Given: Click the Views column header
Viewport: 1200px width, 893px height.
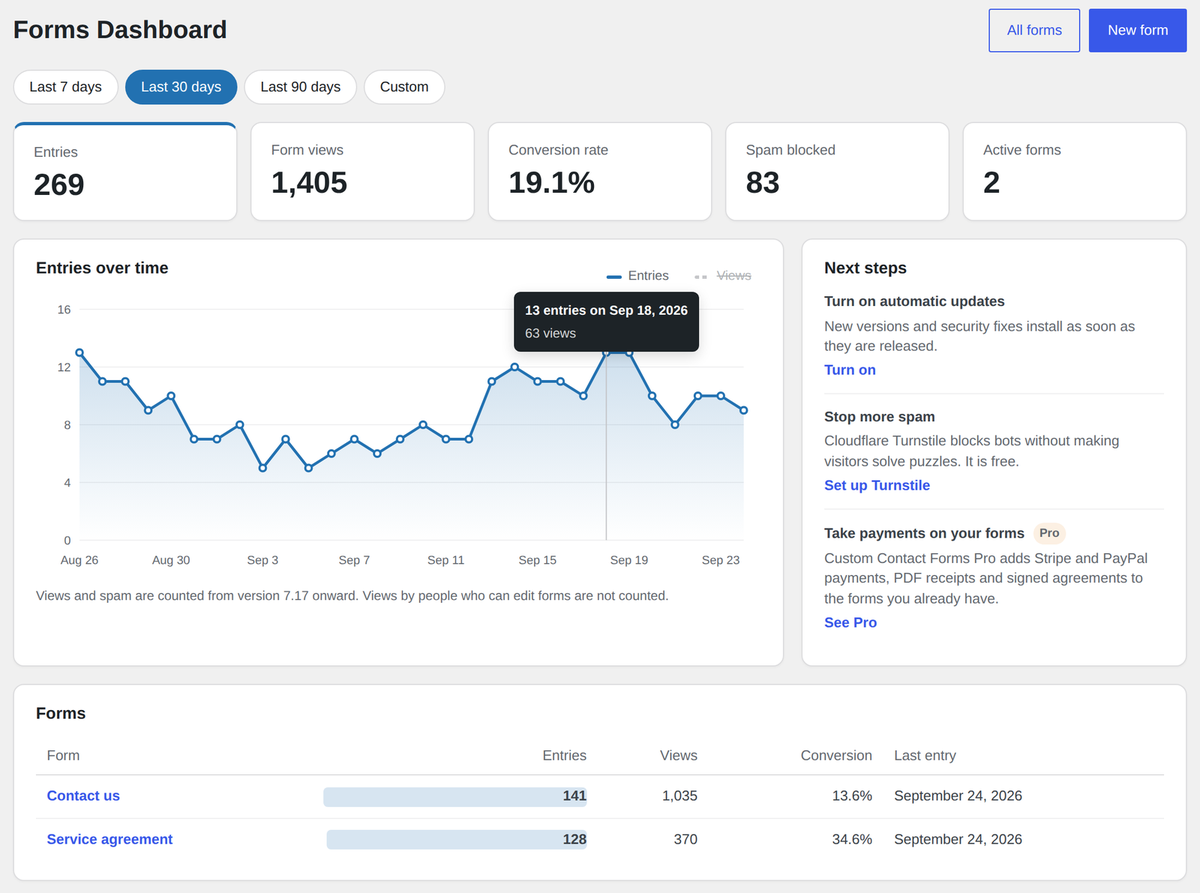Looking at the screenshot, I should (679, 755).
